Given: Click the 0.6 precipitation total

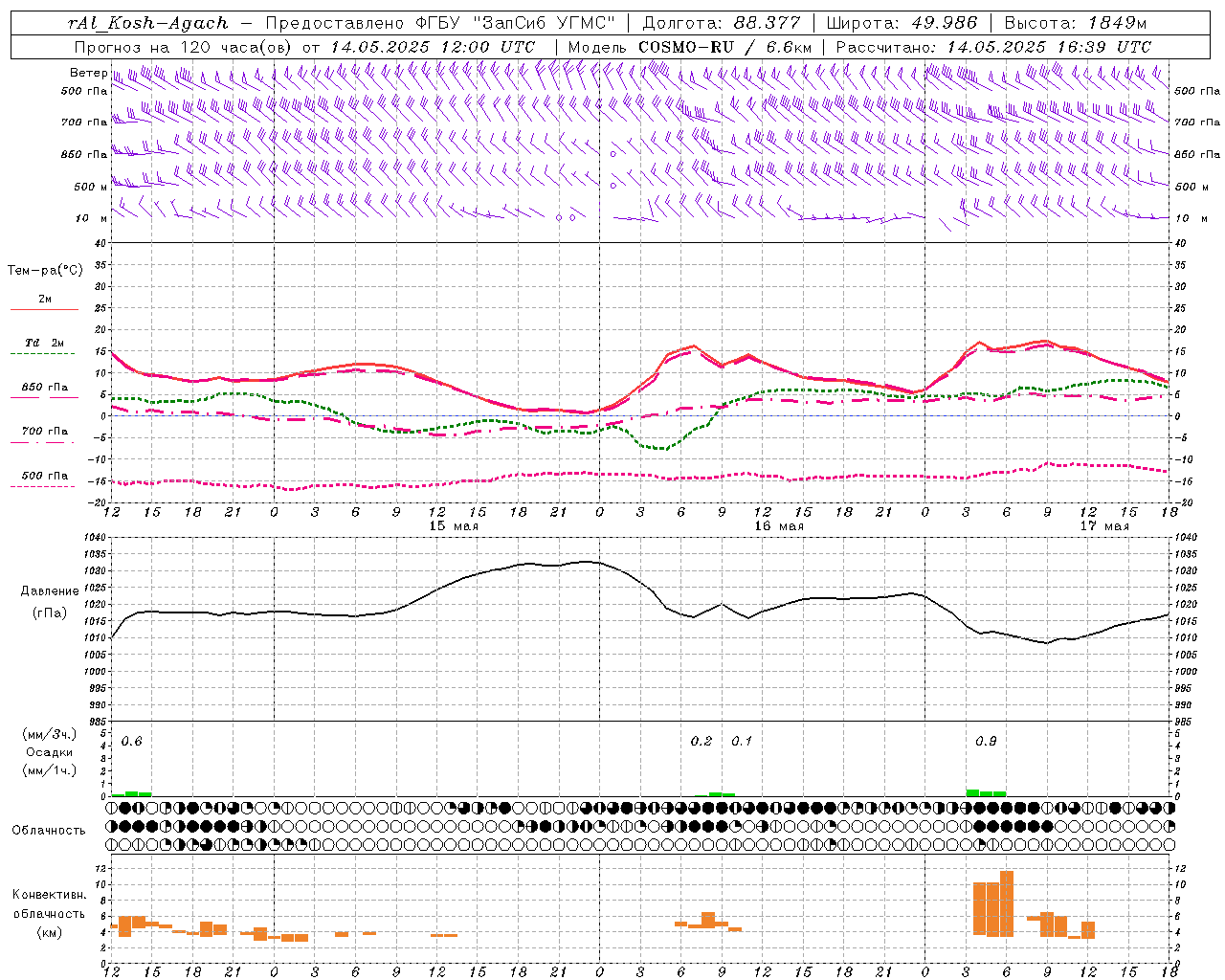Looking at the screenshot, I should [x=132, y=742].
